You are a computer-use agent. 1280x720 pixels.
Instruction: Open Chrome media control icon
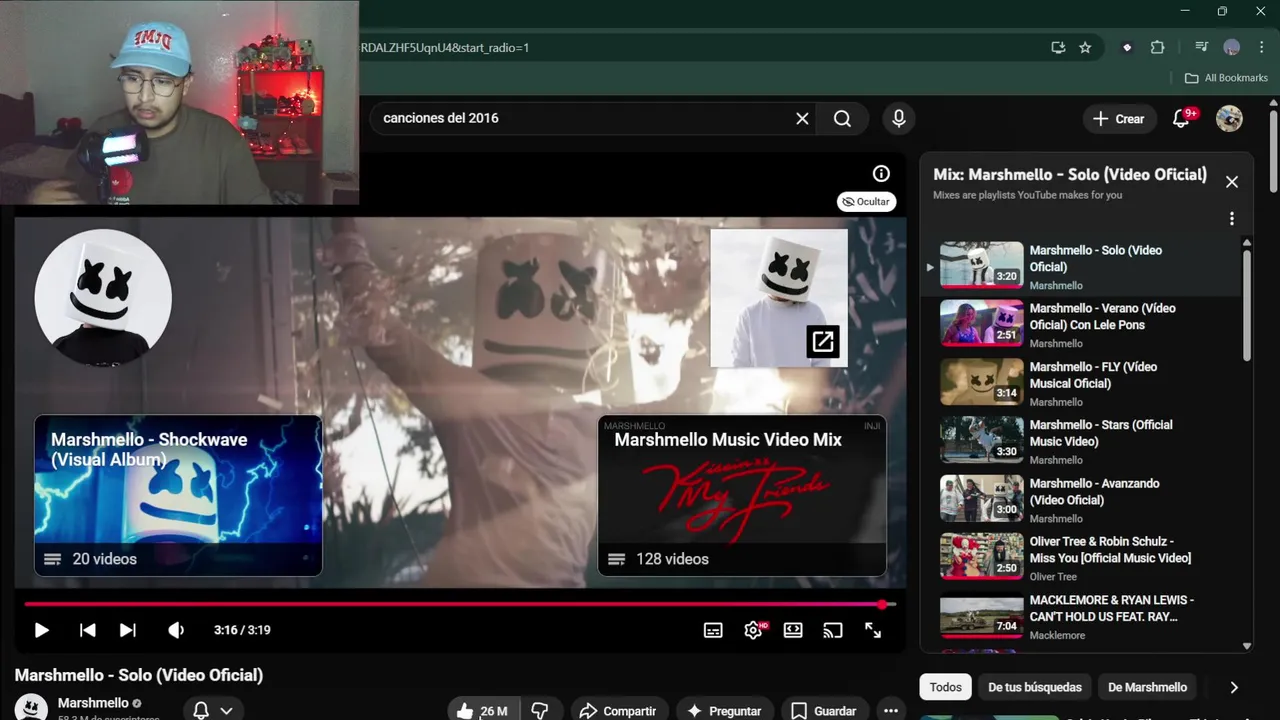pos(1202,47)
